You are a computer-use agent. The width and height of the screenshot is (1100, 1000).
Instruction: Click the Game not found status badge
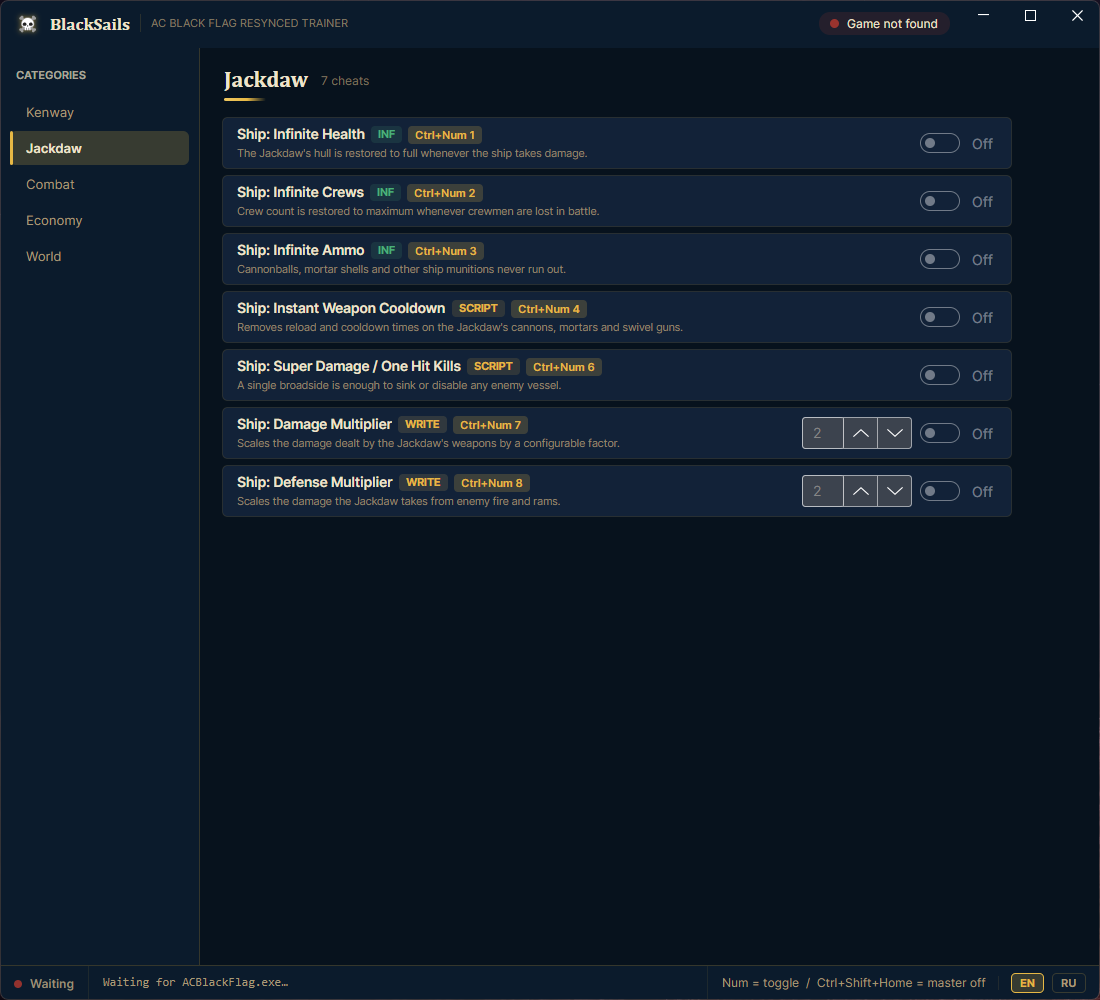(884, 24)
